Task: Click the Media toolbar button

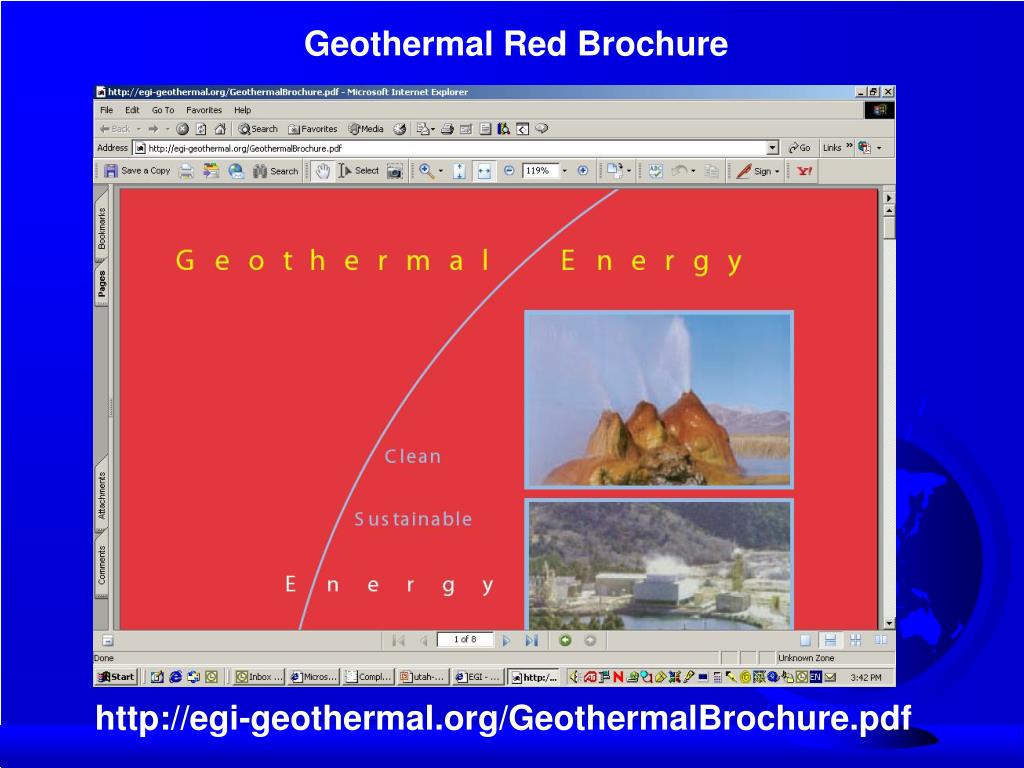Action: pos(366,129)
